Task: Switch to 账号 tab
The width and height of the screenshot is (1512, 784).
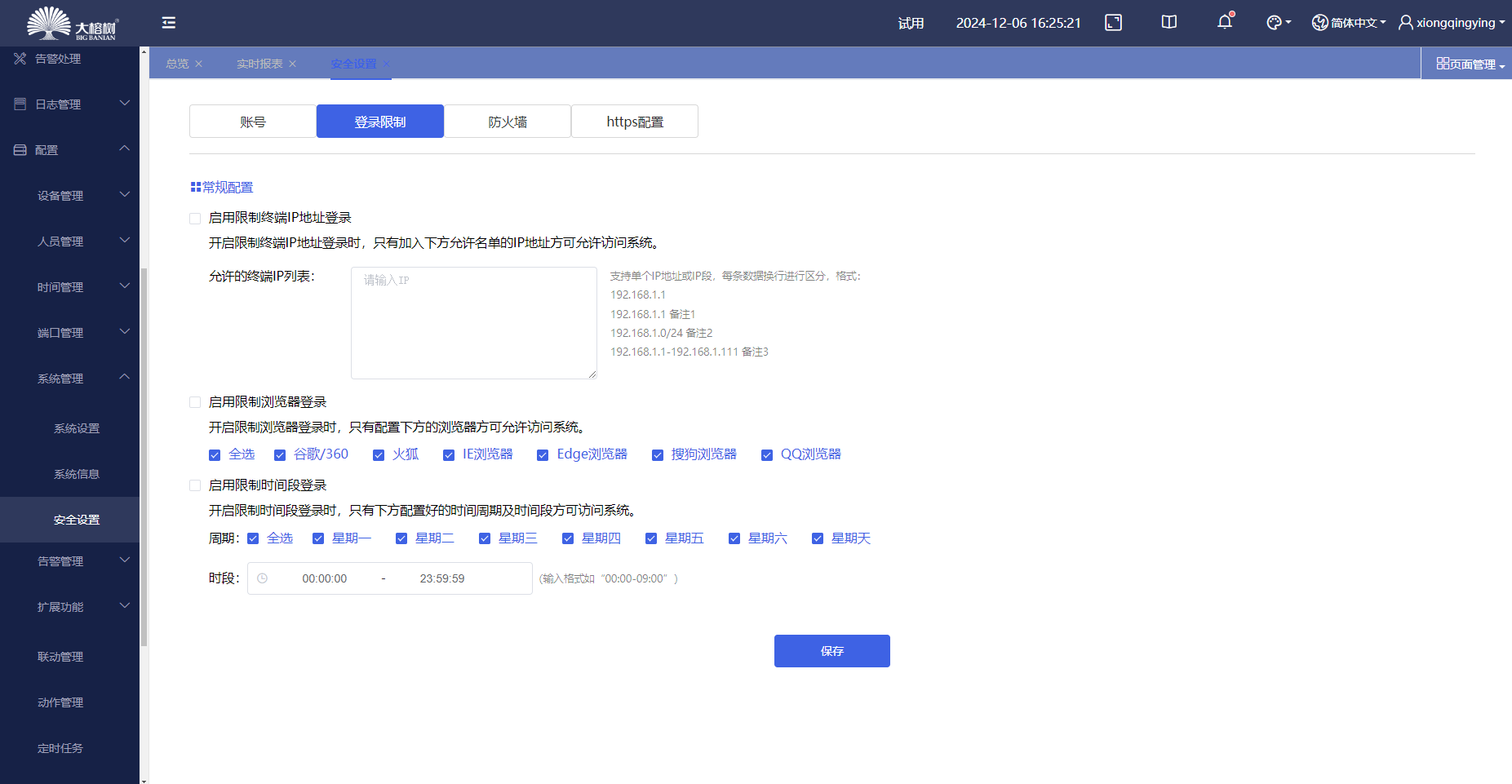Action: (253, 122)
